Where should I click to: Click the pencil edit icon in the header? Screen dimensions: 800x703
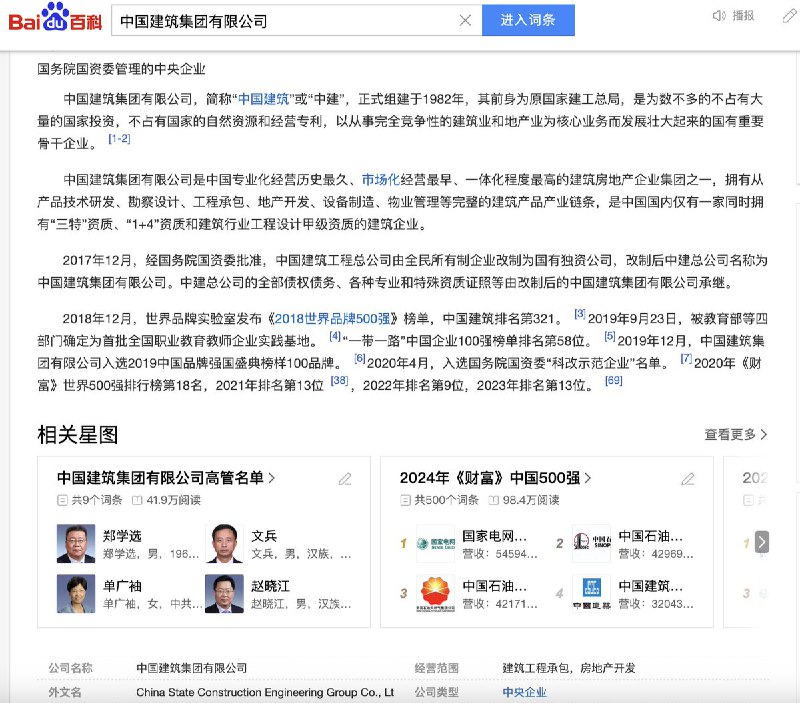coord(789,16)
